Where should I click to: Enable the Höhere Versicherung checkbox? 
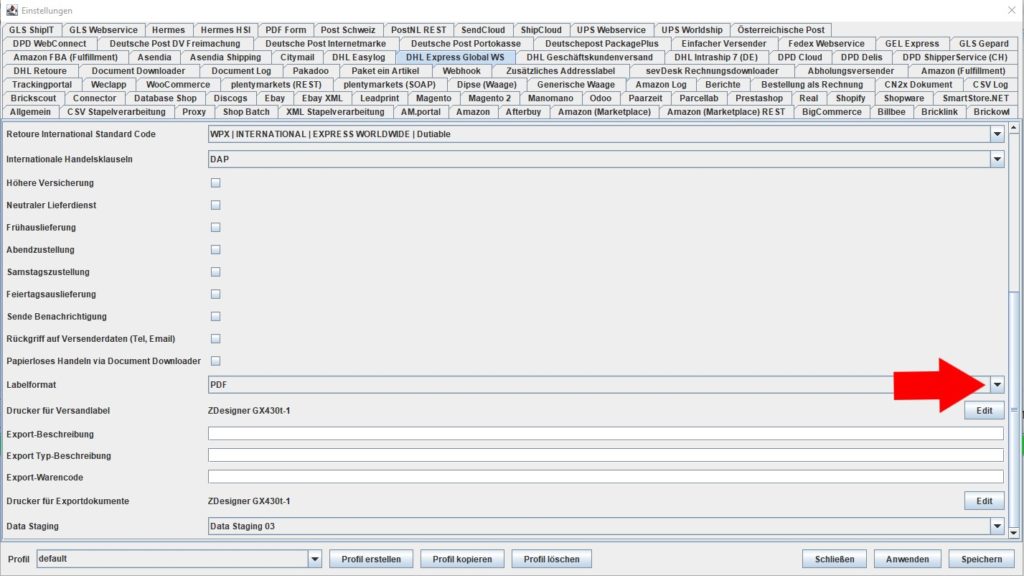pyautogui.click(x=216, y=183)
